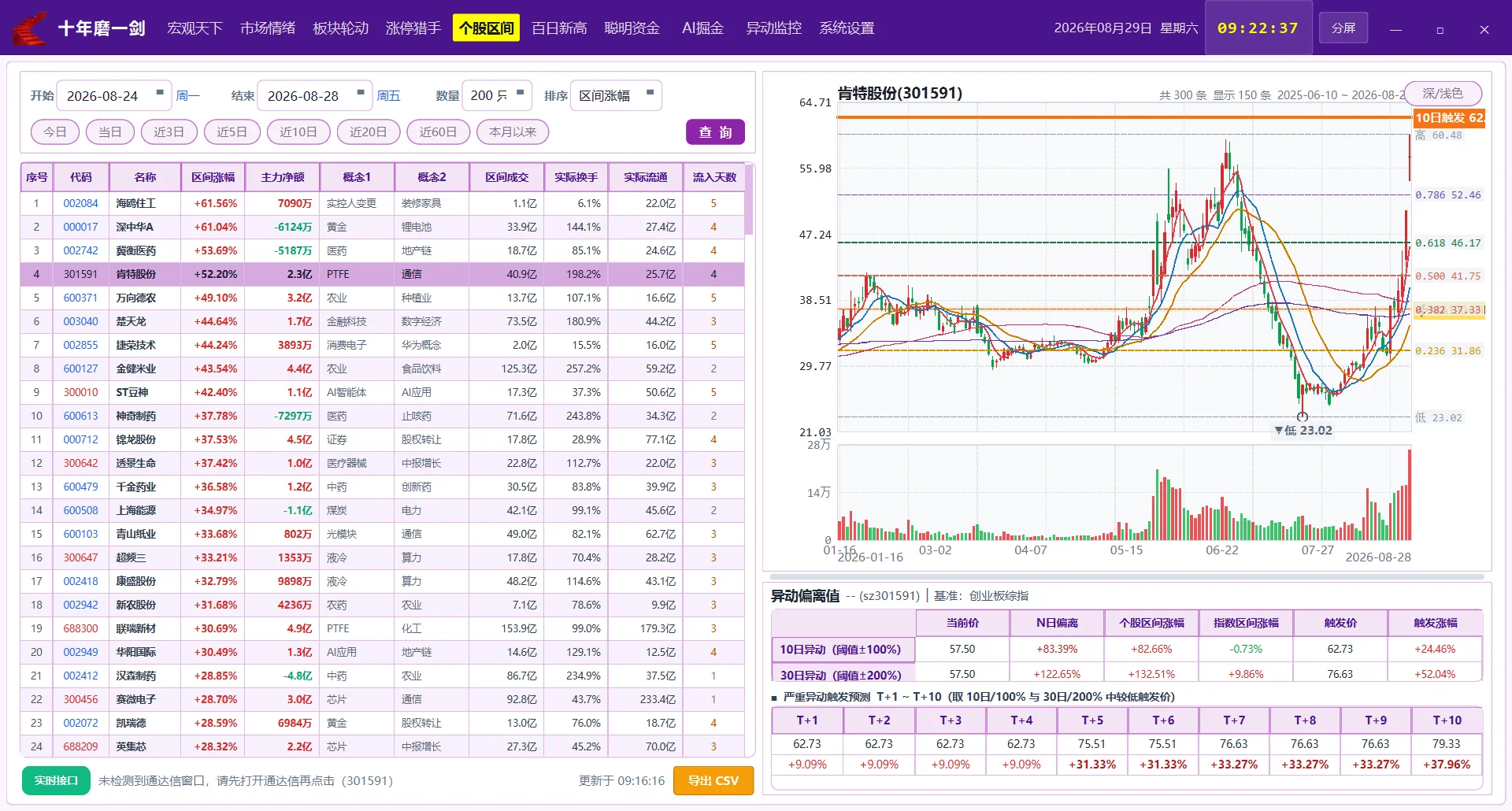The height and width of the screenshot is (811, 1512).
Task: Switch to AI掘金 menu
Action: click(x=702, y=28)
